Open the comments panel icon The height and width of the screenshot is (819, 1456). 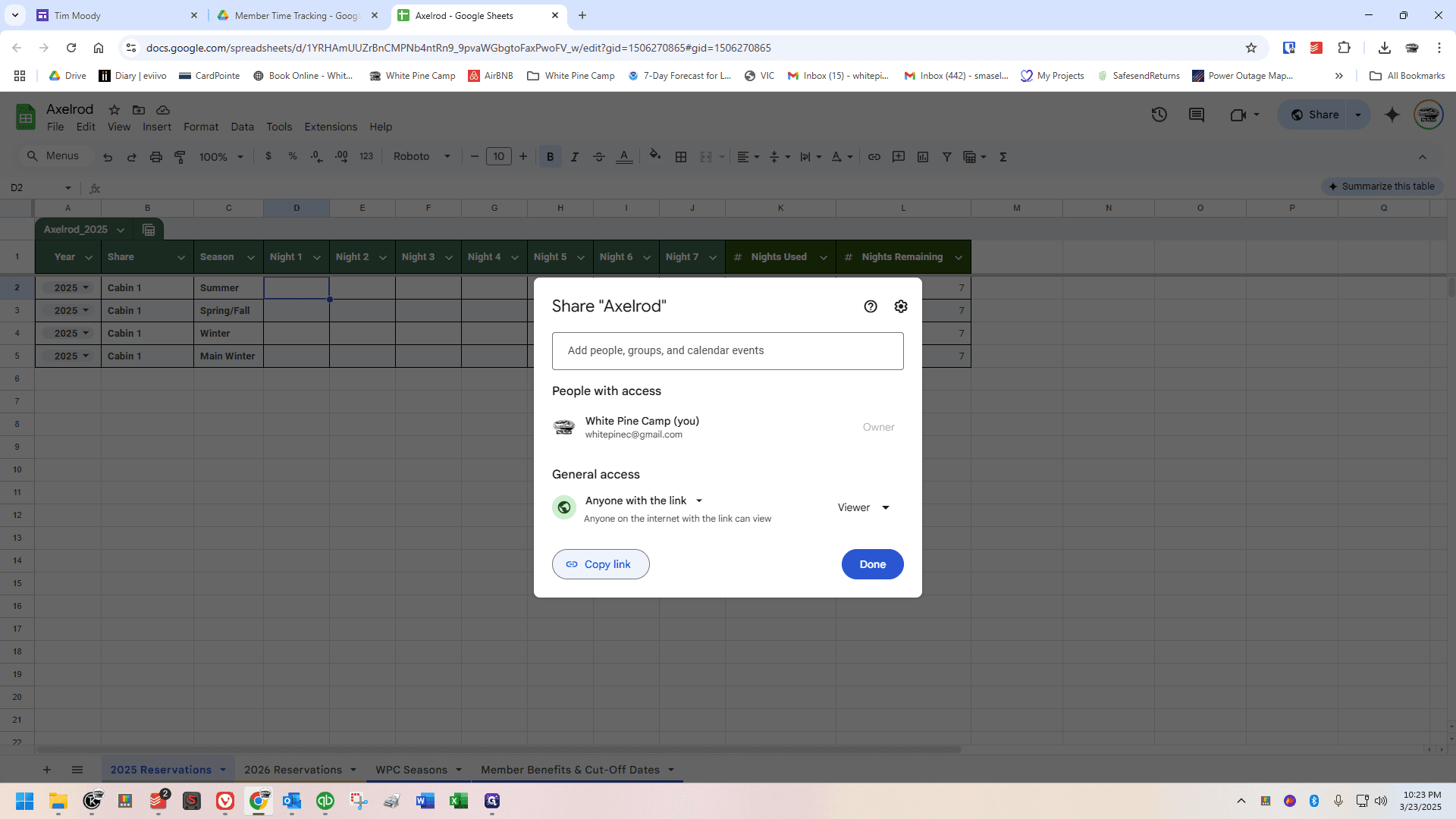point(1197,115)
